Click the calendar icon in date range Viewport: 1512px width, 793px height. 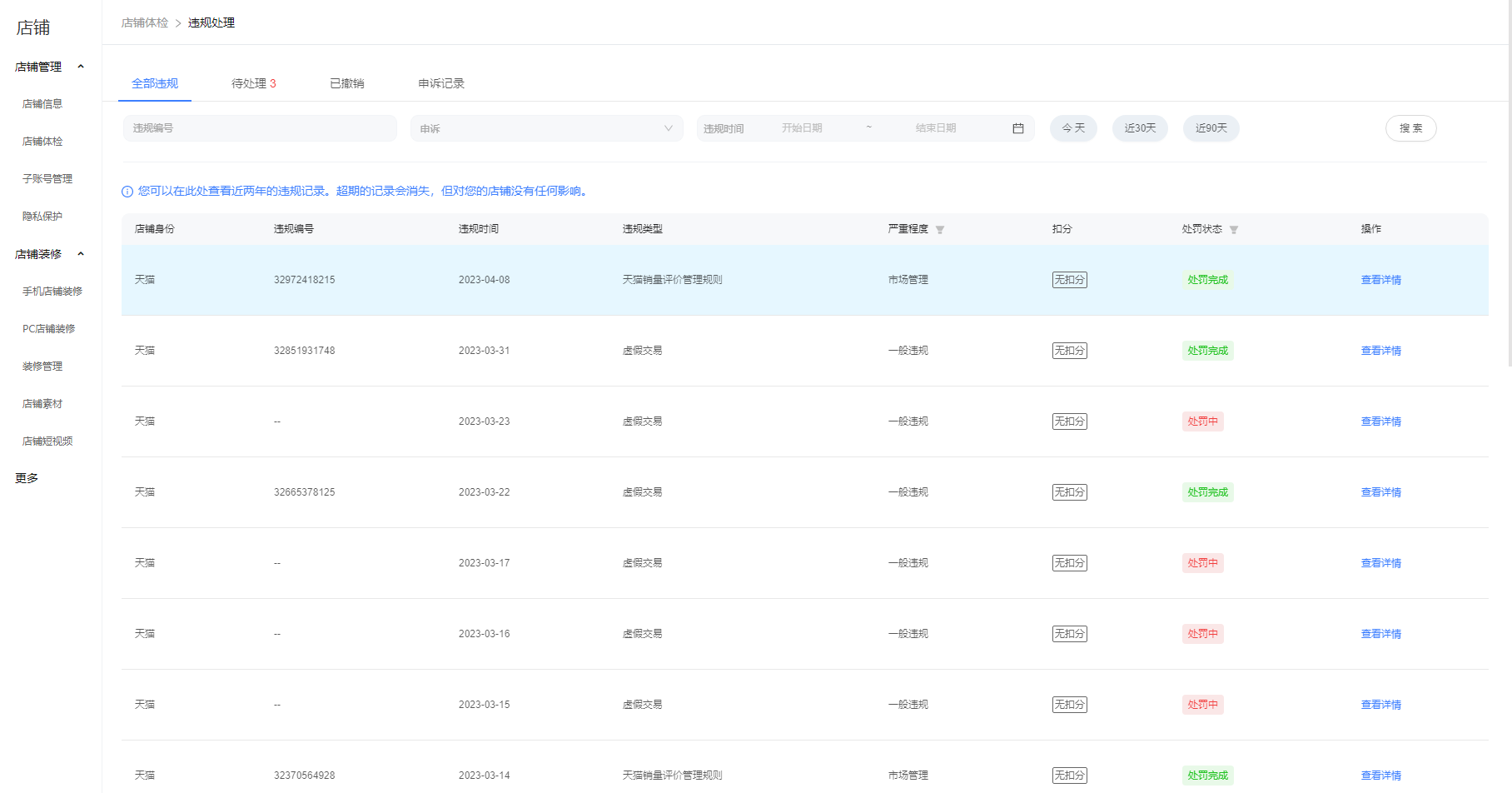point(1017,128)
